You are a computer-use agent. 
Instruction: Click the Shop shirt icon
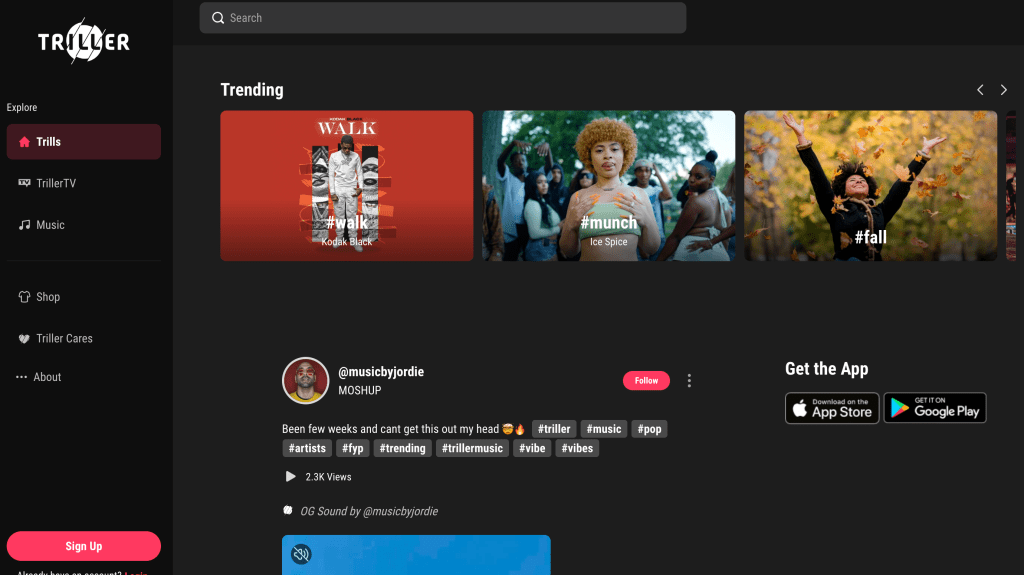[24, 297]
